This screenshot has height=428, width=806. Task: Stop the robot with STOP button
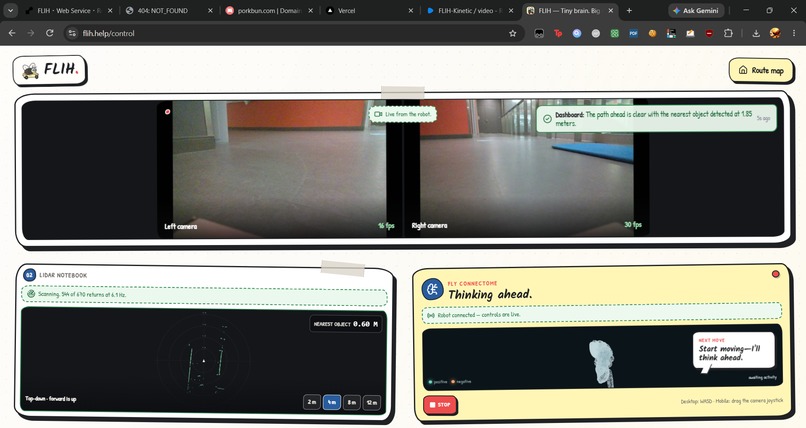click(x=440, y=405)
